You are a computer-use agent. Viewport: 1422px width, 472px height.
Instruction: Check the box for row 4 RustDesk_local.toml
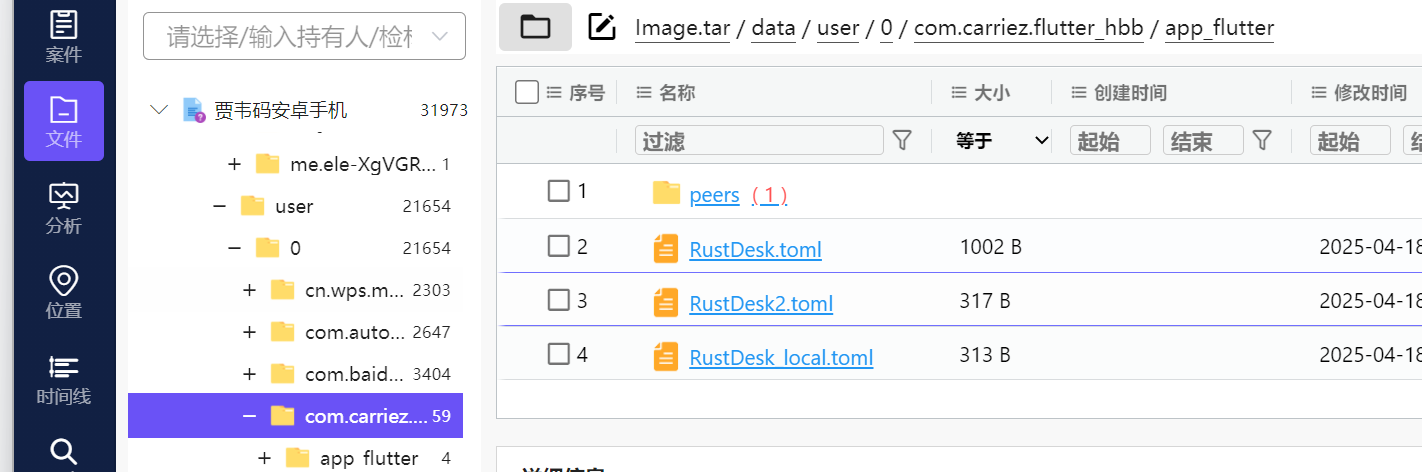559,354
